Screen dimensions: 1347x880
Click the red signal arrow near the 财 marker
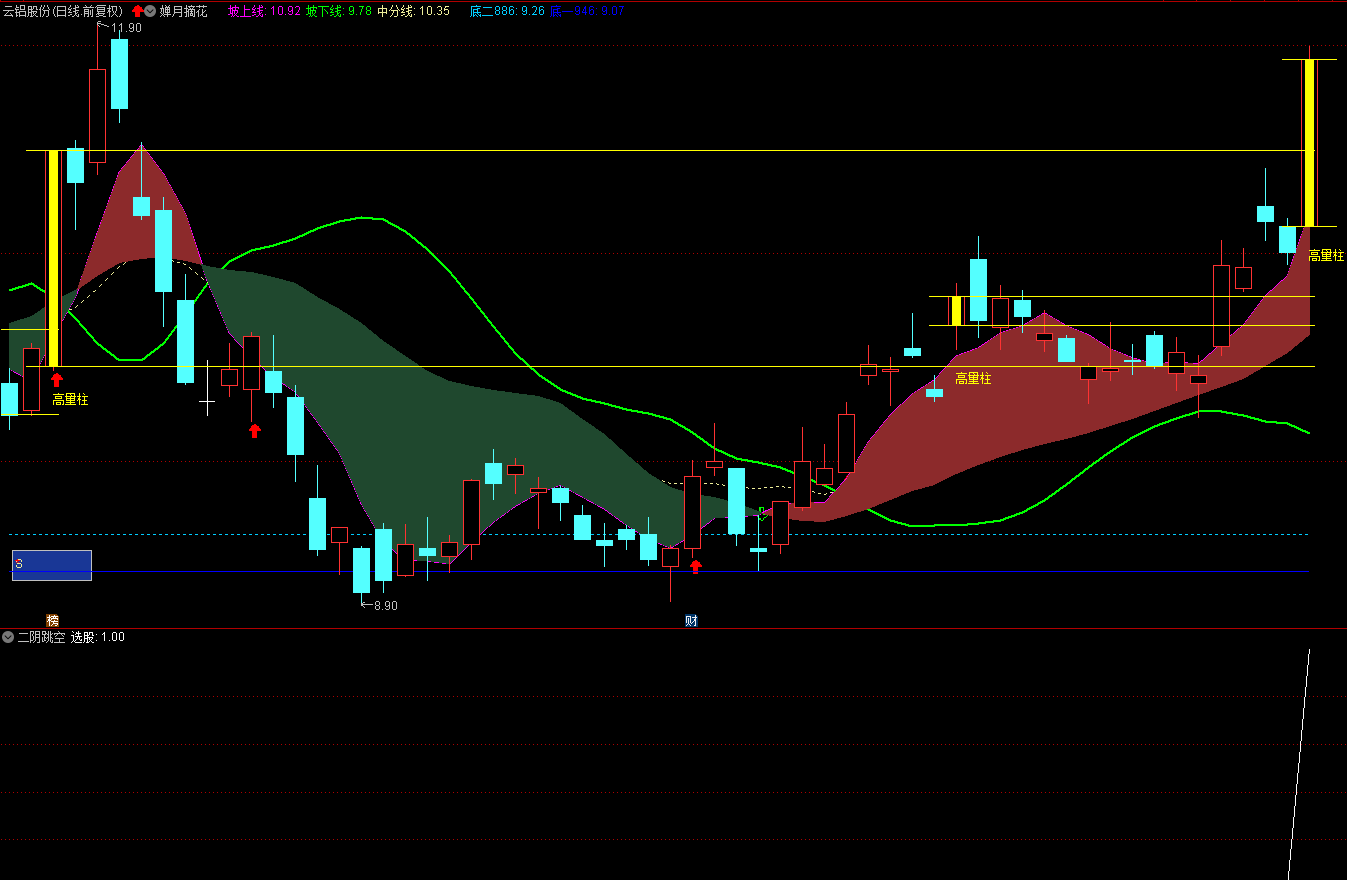(x=696, y=566)
